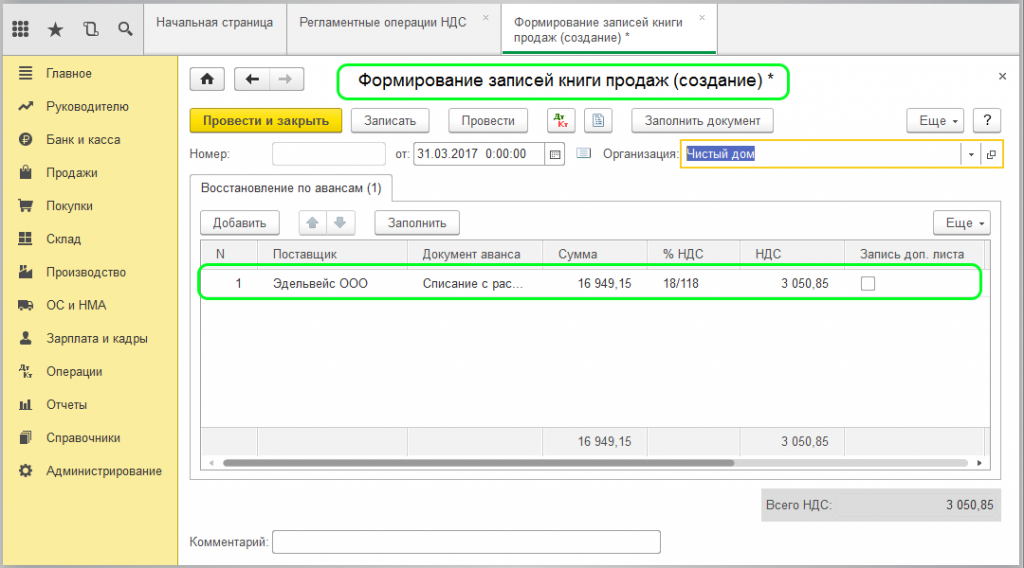Click the Favorites star icon
1024x568 pixels.
55,29
